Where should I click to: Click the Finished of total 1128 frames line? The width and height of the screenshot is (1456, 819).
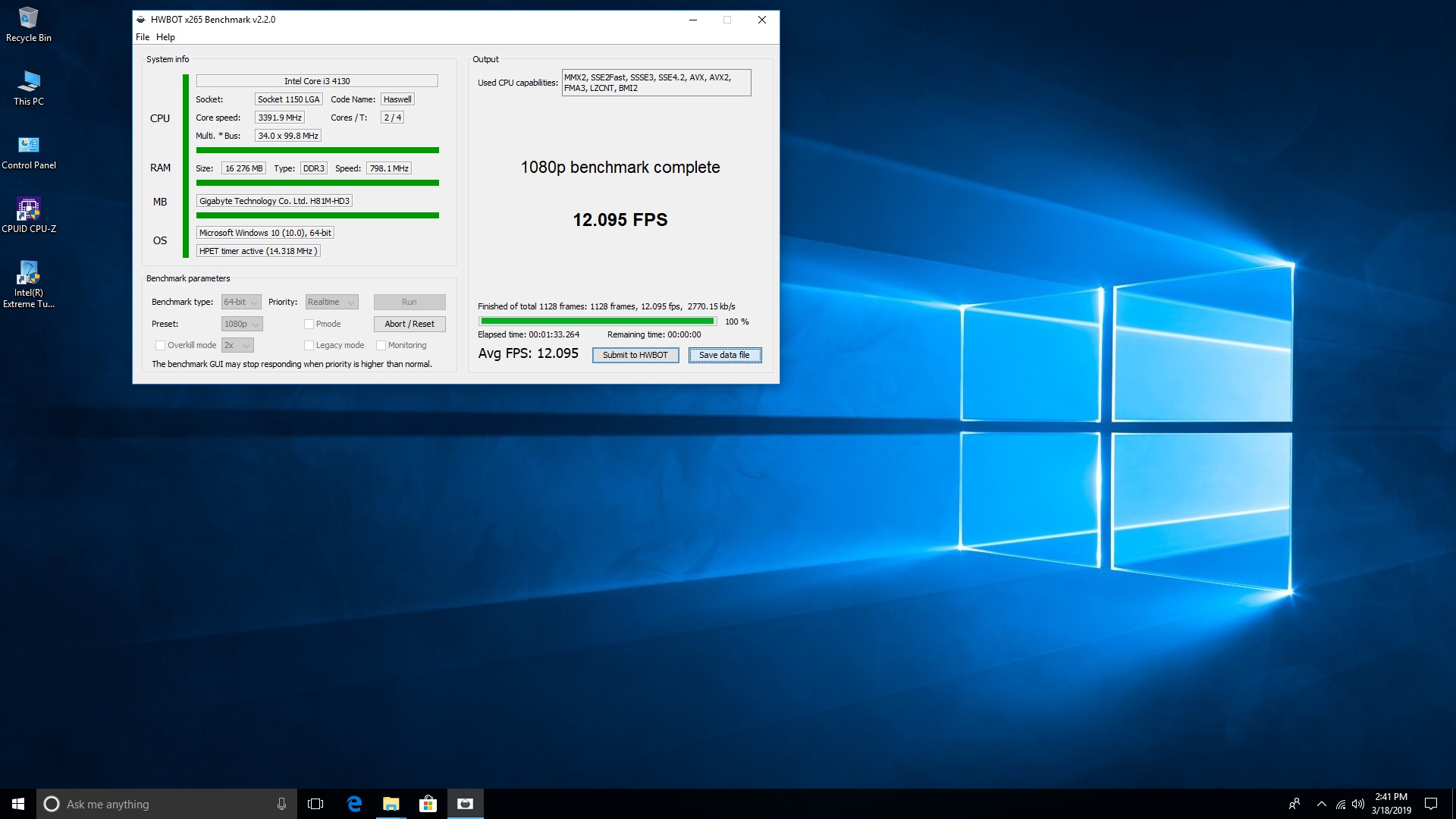click(x=607, y=306)
